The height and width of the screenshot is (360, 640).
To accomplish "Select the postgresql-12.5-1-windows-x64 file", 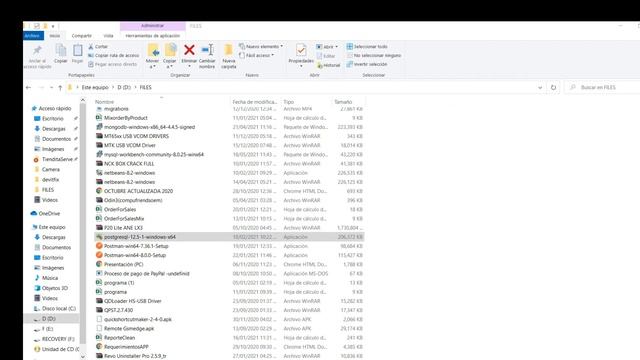I will click(229, 237).
